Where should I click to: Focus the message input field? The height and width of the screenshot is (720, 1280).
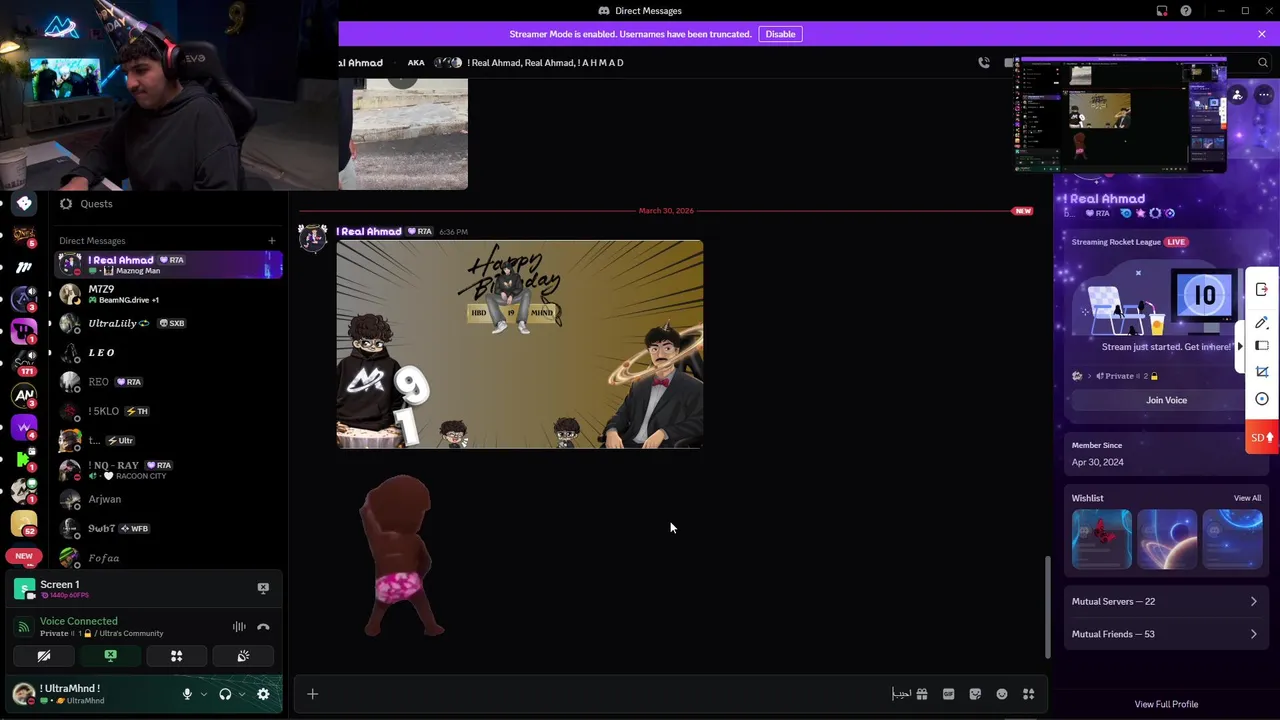(x=605, y=694)
